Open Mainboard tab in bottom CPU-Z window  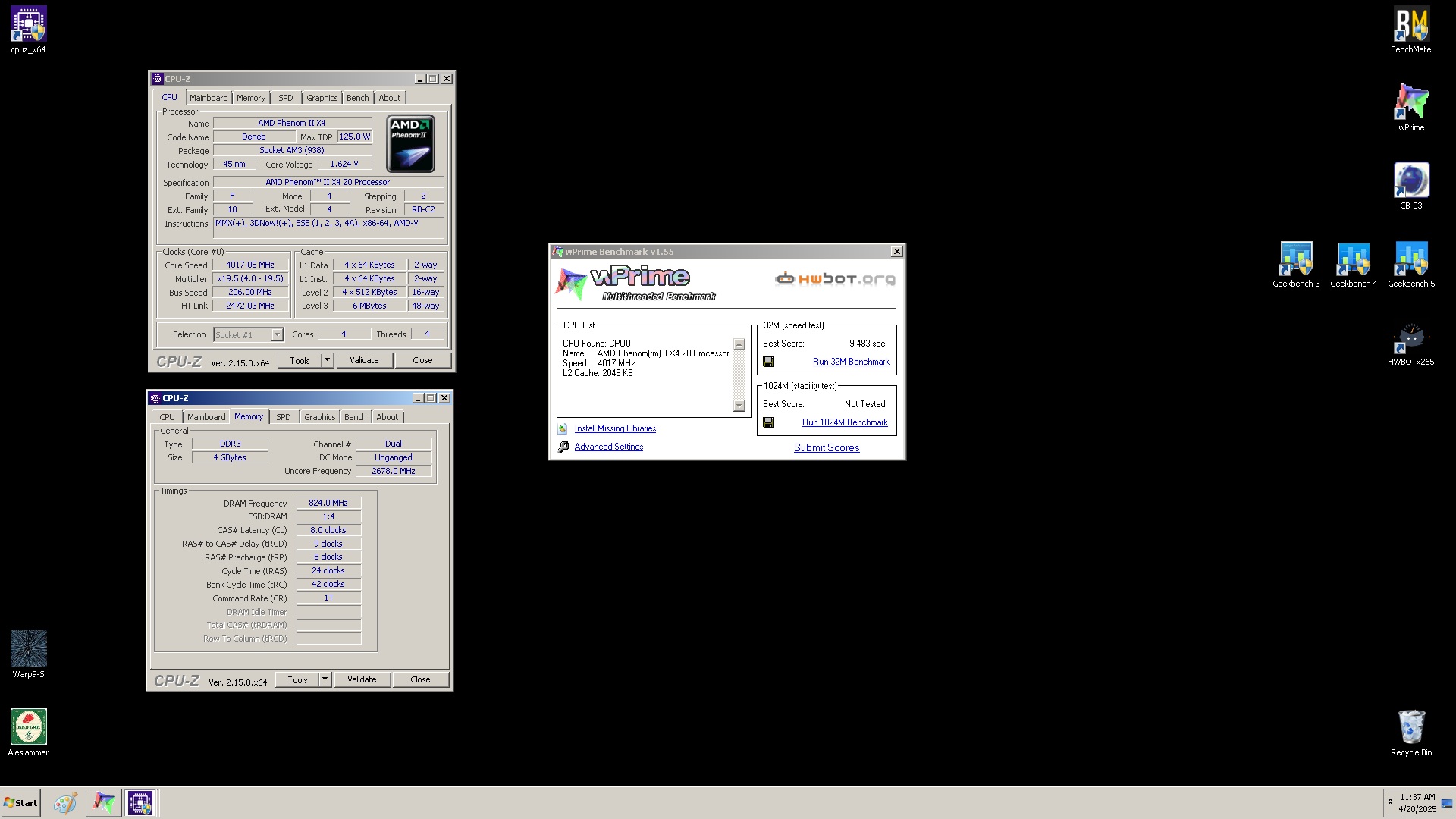click(x=206, y=417)
